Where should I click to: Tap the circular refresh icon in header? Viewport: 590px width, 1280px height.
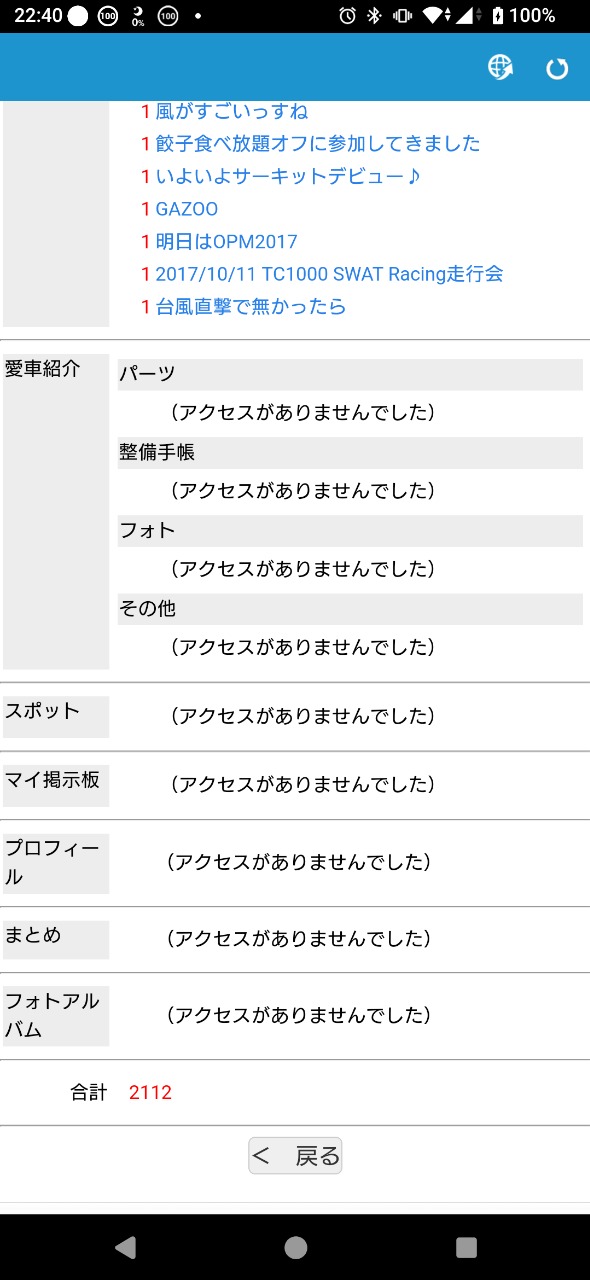tap(556, 68)
